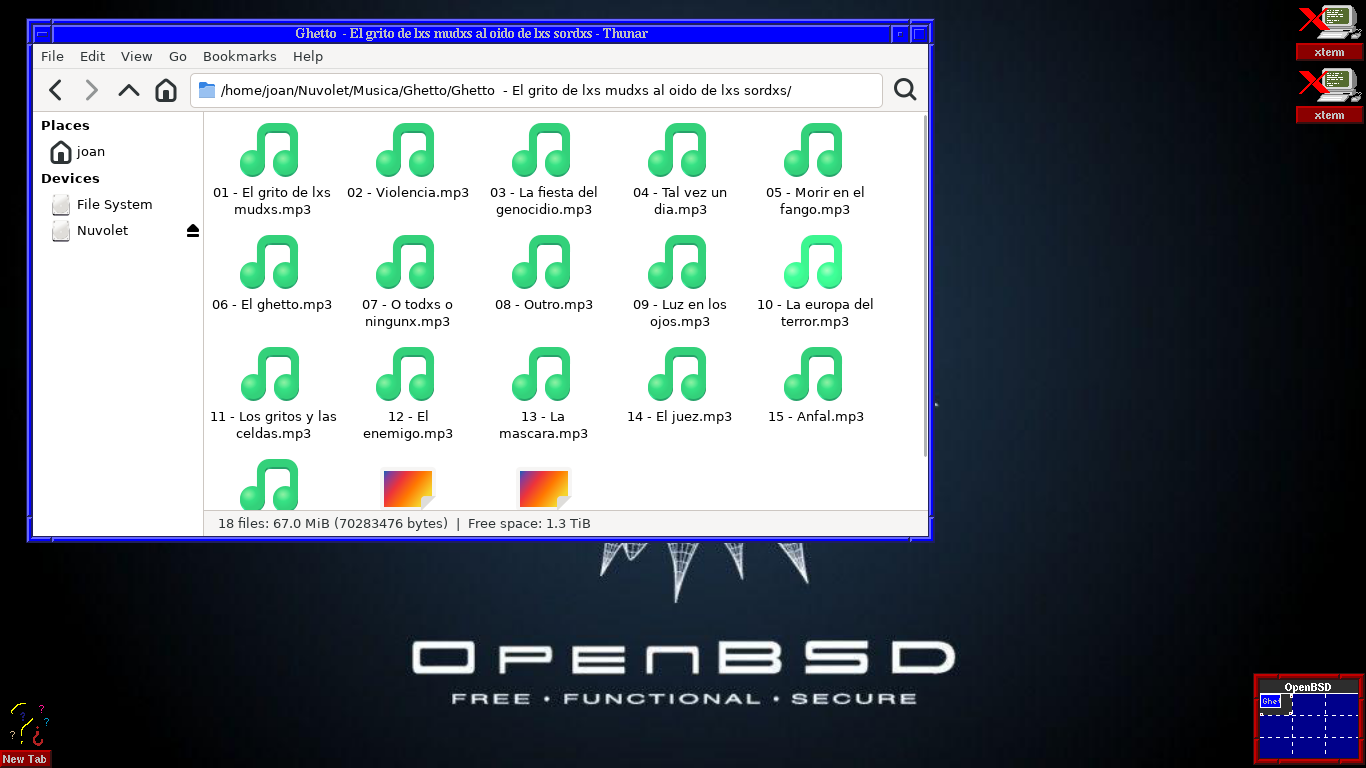Open the File menu

tap(52, 57)
